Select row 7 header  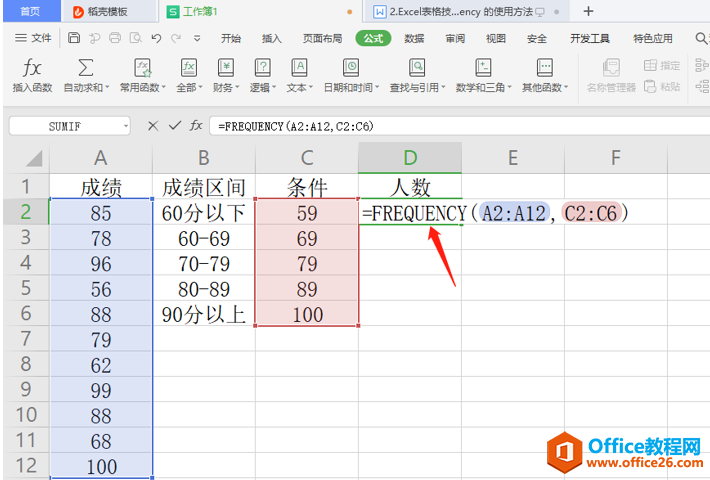click(x=26, y=339)
